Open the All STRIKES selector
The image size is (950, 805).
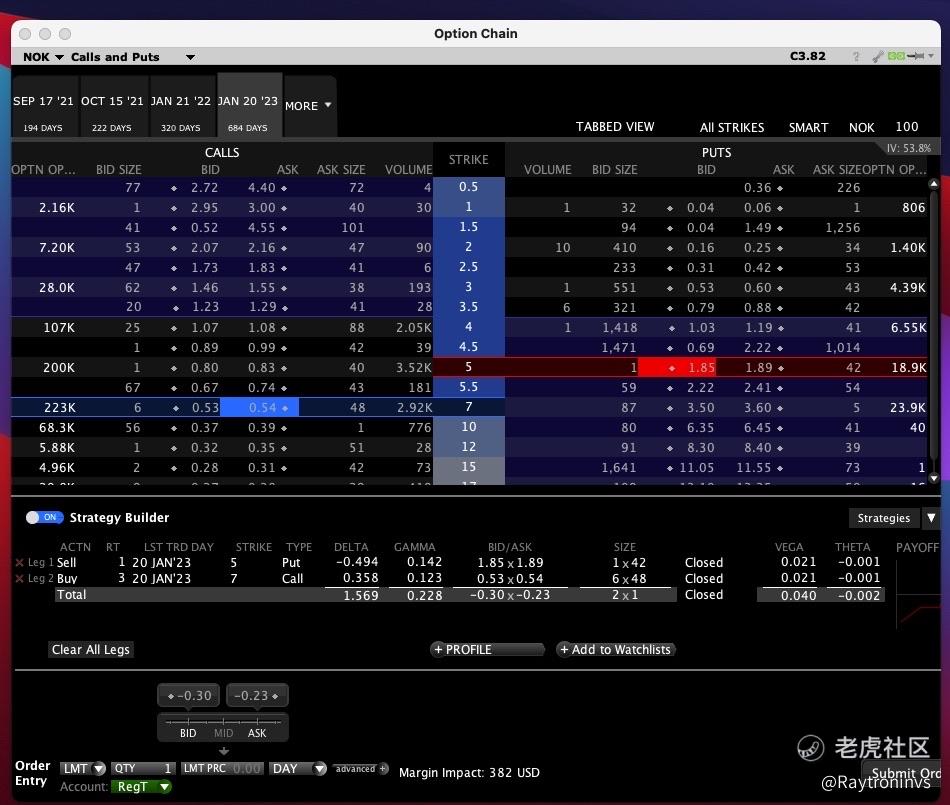[x=732, y=127]
